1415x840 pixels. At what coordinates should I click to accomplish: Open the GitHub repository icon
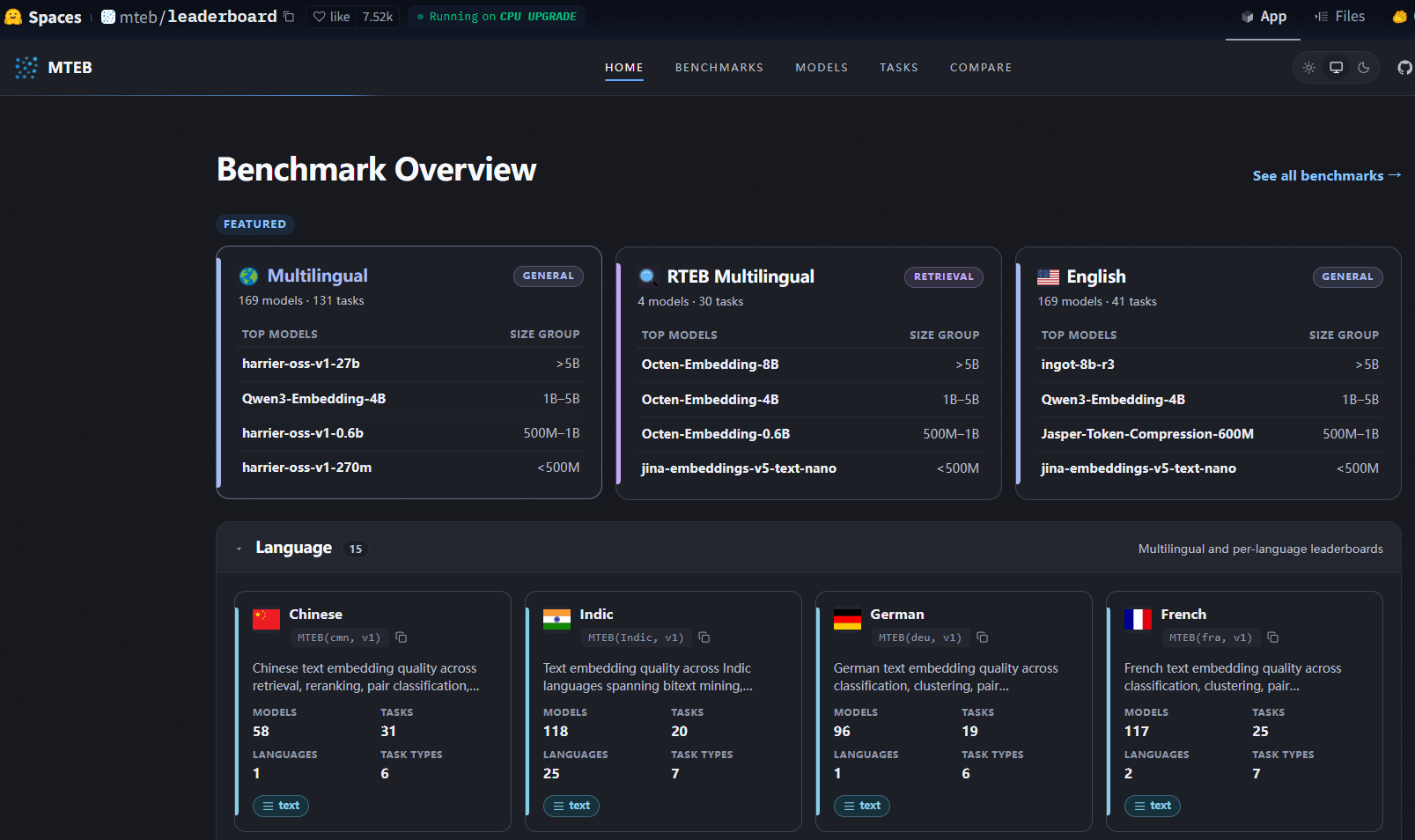point(1404,68)
